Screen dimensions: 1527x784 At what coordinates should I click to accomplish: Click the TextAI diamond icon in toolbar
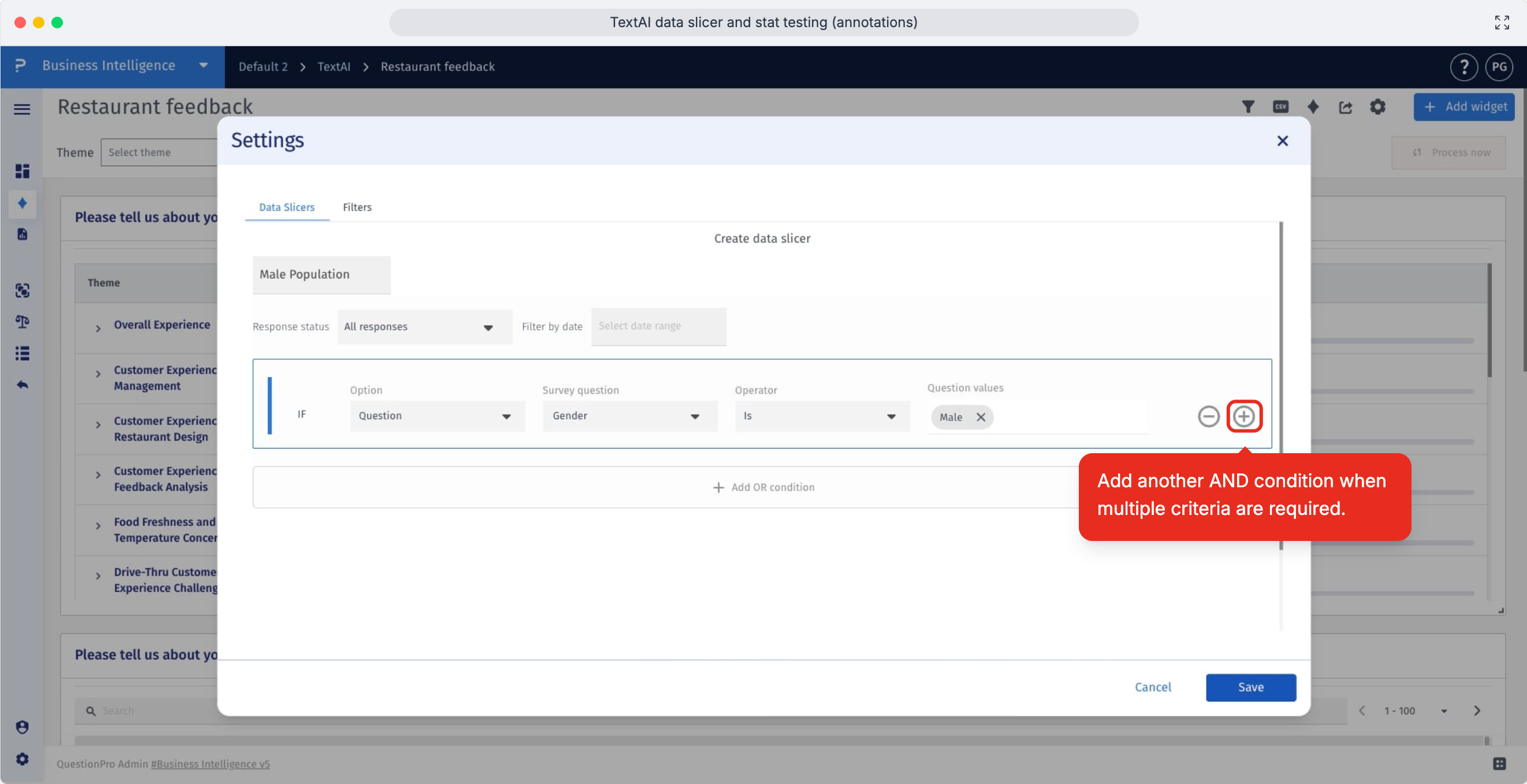tap(1313, 107)
